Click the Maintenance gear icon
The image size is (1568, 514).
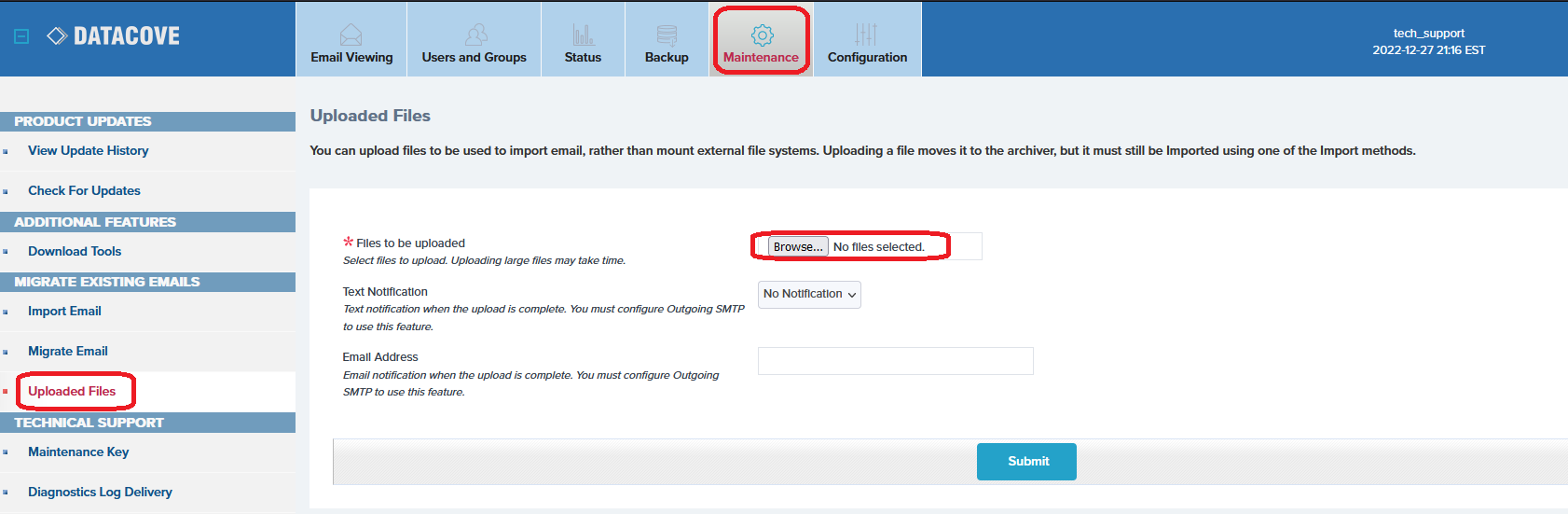[762, 35]
